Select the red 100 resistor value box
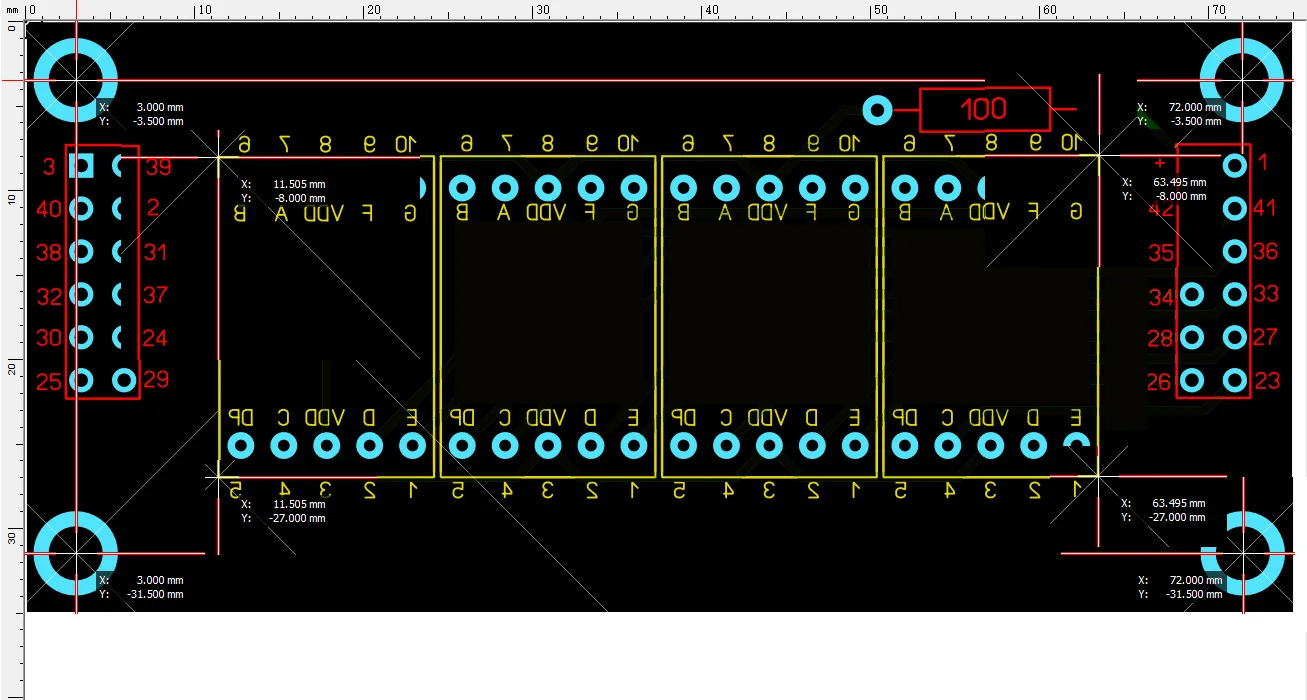 click(985, 109)
